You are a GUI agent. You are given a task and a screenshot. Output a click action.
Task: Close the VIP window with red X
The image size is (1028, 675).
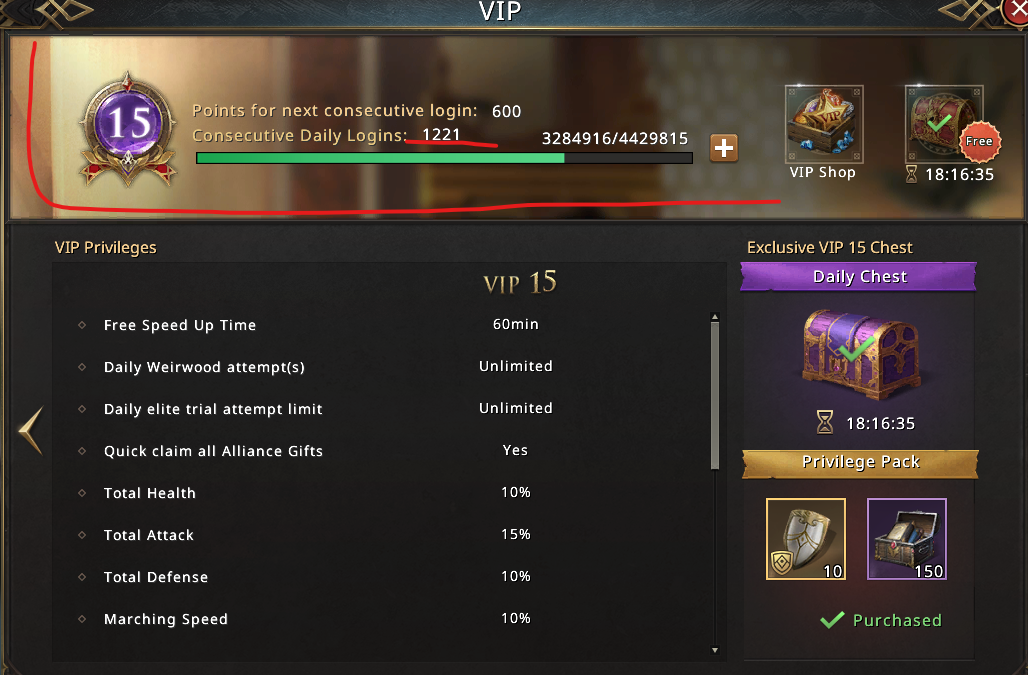1016,10
